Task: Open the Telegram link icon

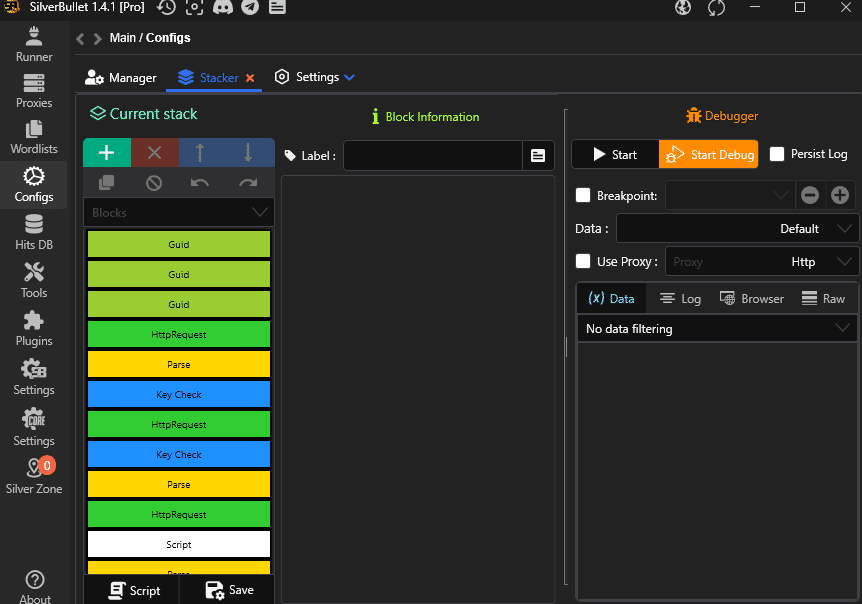Action: click(x=250, y=7)
